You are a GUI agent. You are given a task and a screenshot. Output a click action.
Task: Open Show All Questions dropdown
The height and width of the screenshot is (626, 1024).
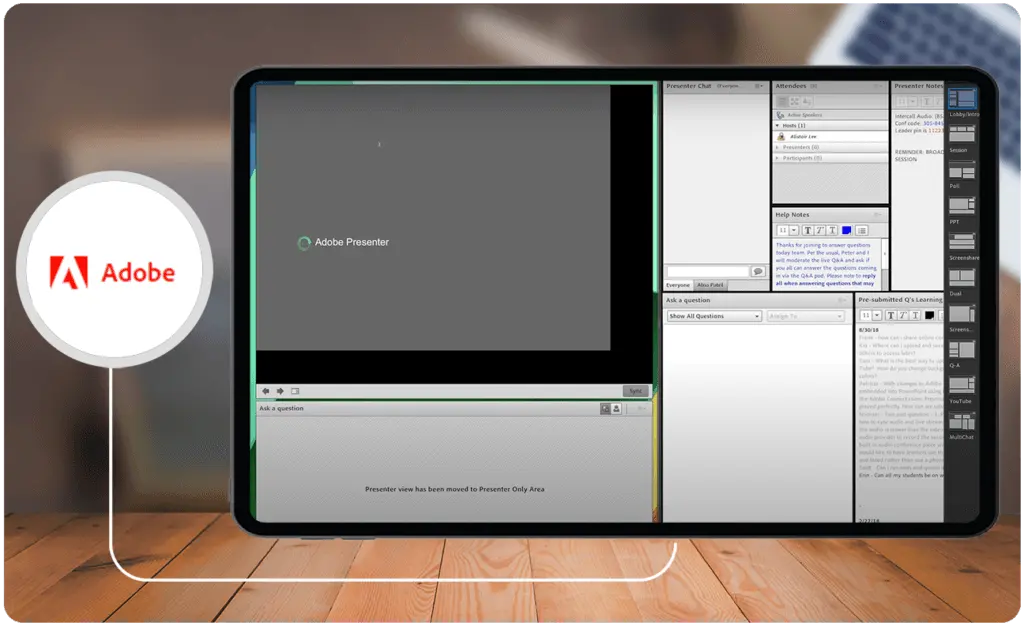click(x=714, y=316)
